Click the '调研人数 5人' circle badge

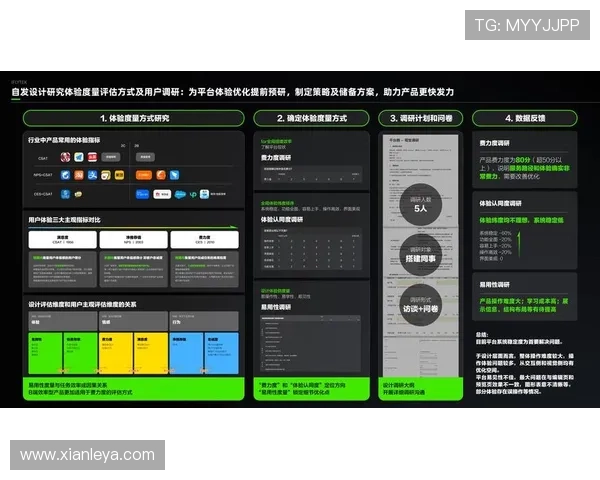(x=421, y=204)
